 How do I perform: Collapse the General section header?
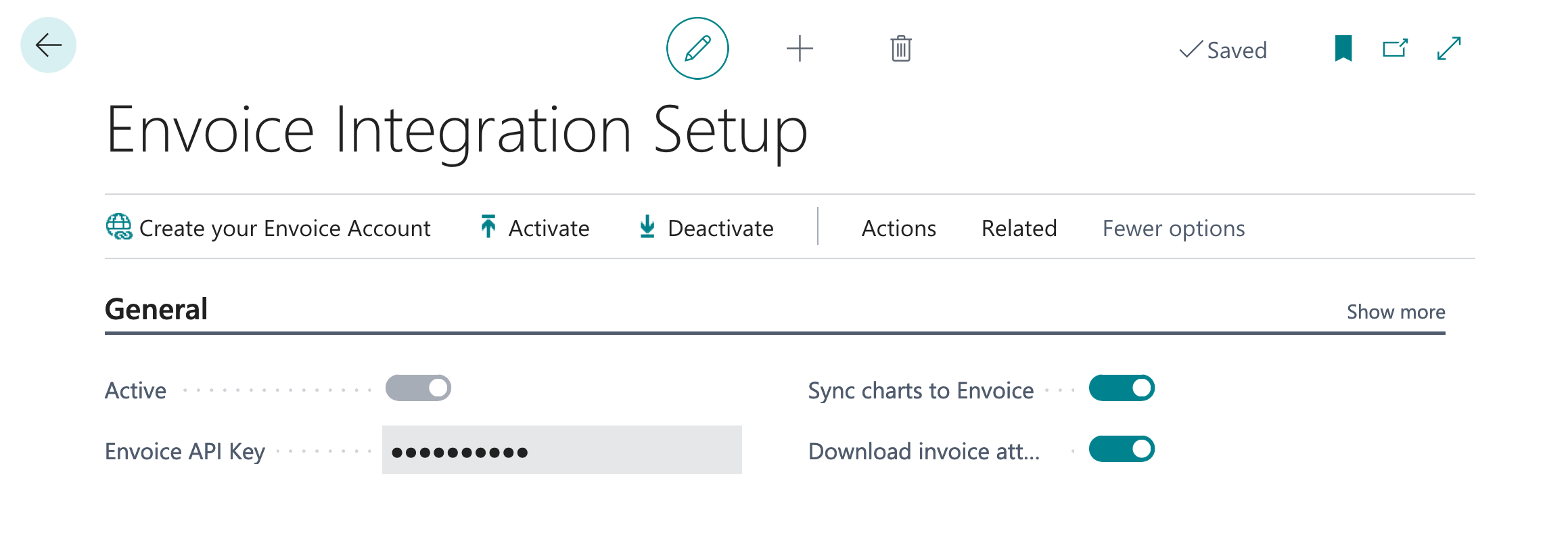(156, 309)
